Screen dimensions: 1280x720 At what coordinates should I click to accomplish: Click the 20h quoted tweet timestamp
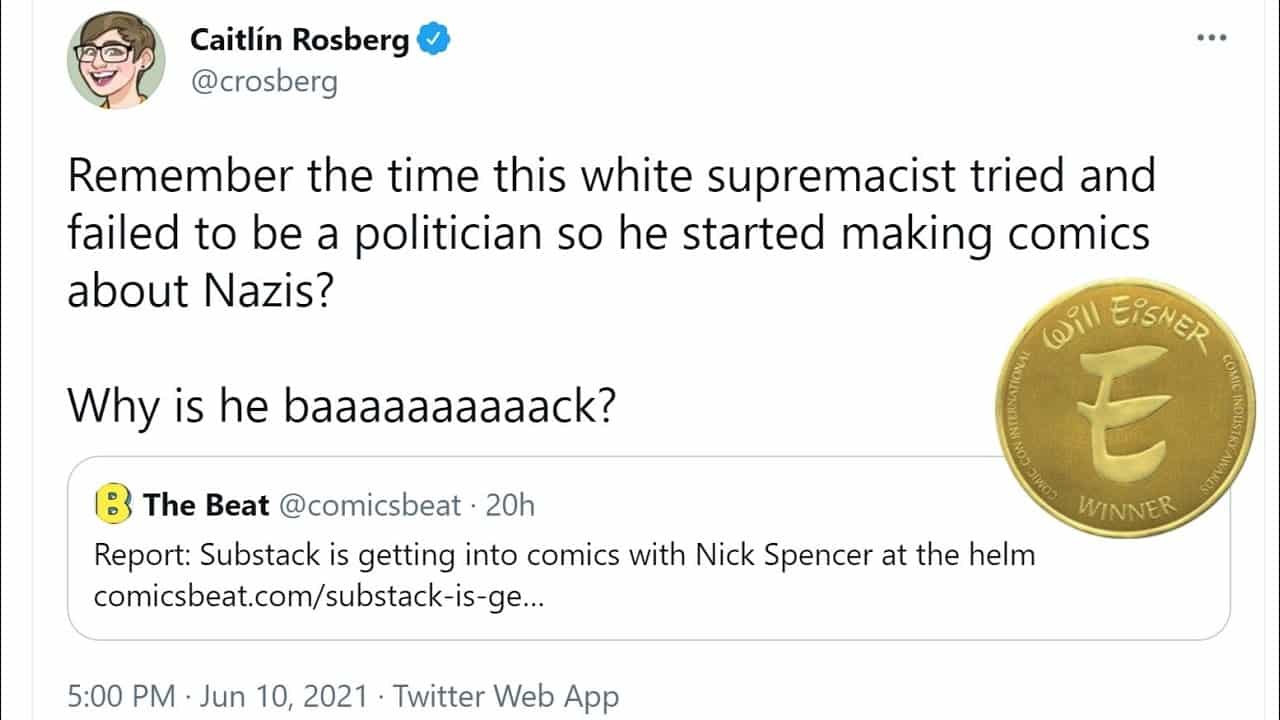click(x=509, y=505)
